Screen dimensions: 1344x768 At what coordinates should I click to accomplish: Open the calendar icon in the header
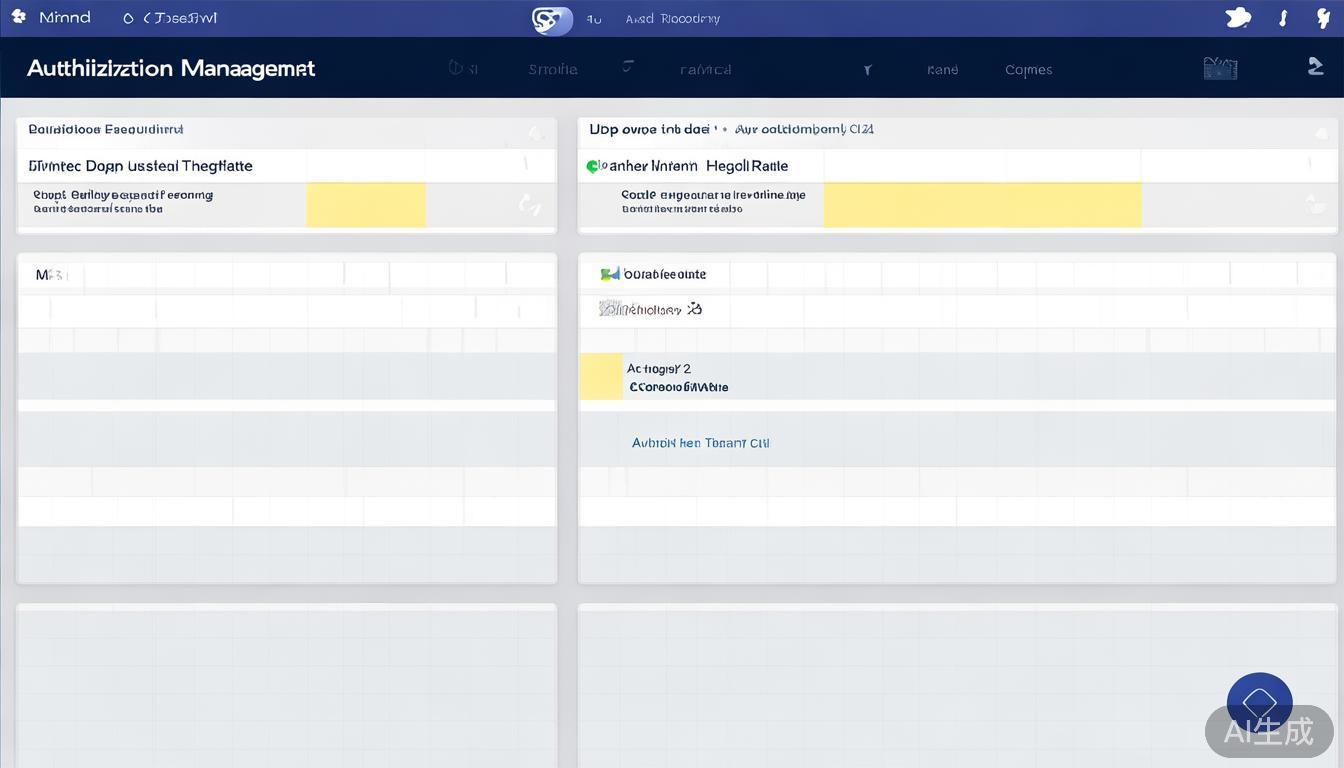(x=1219, y=68)
